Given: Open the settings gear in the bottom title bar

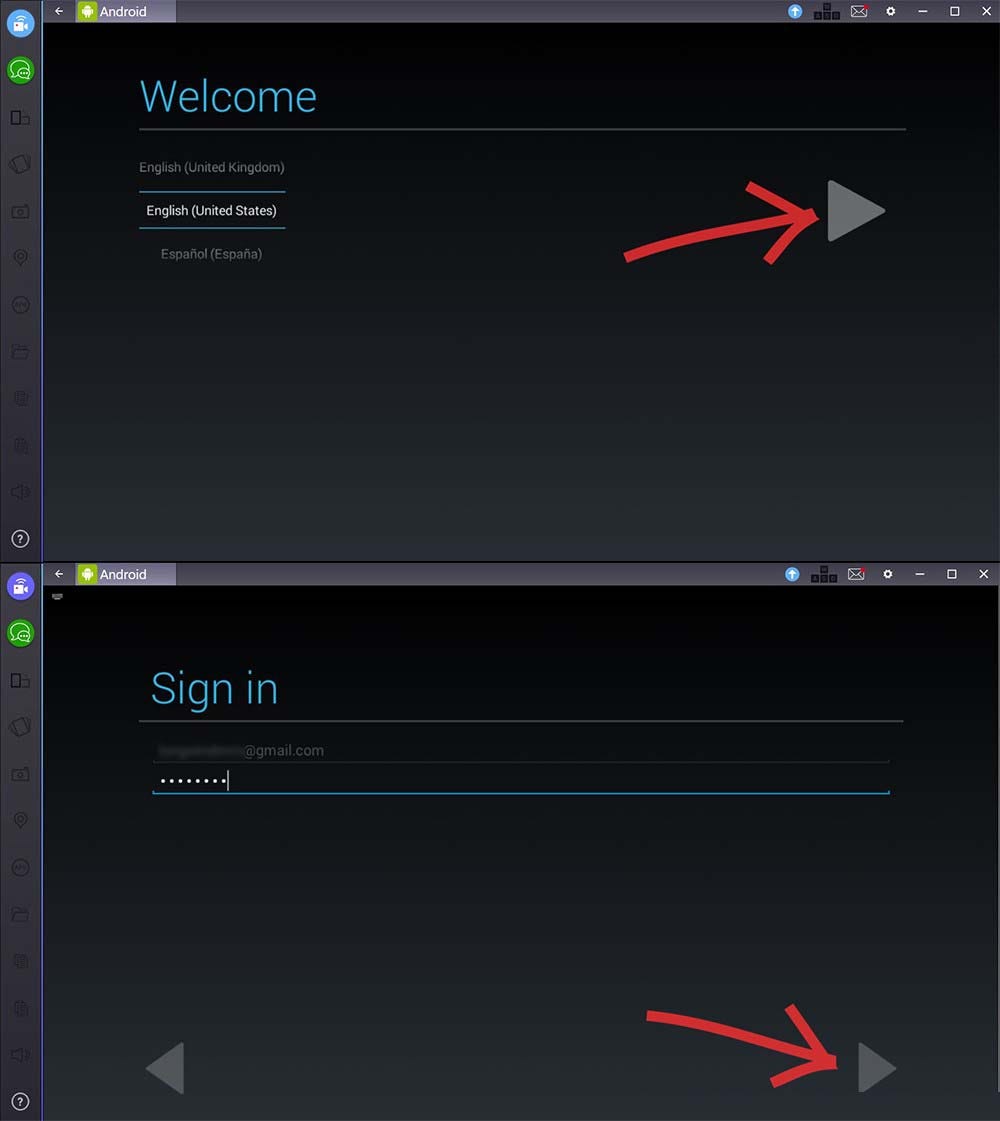Looking at the screenshot, I should (x=888, y=574).
